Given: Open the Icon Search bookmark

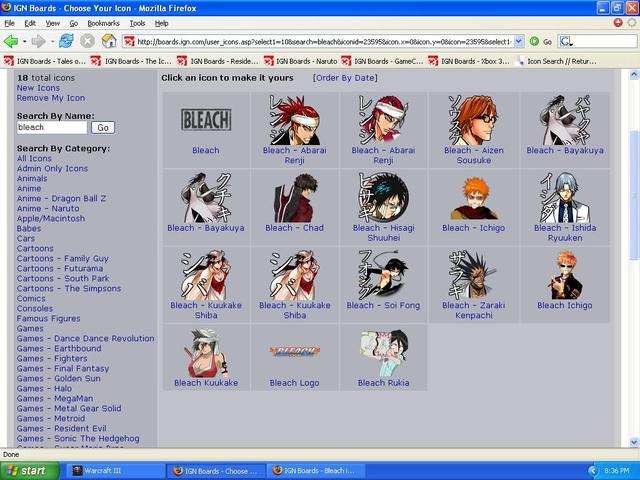Looking at the screenshot, I should (x=556, y=61).
